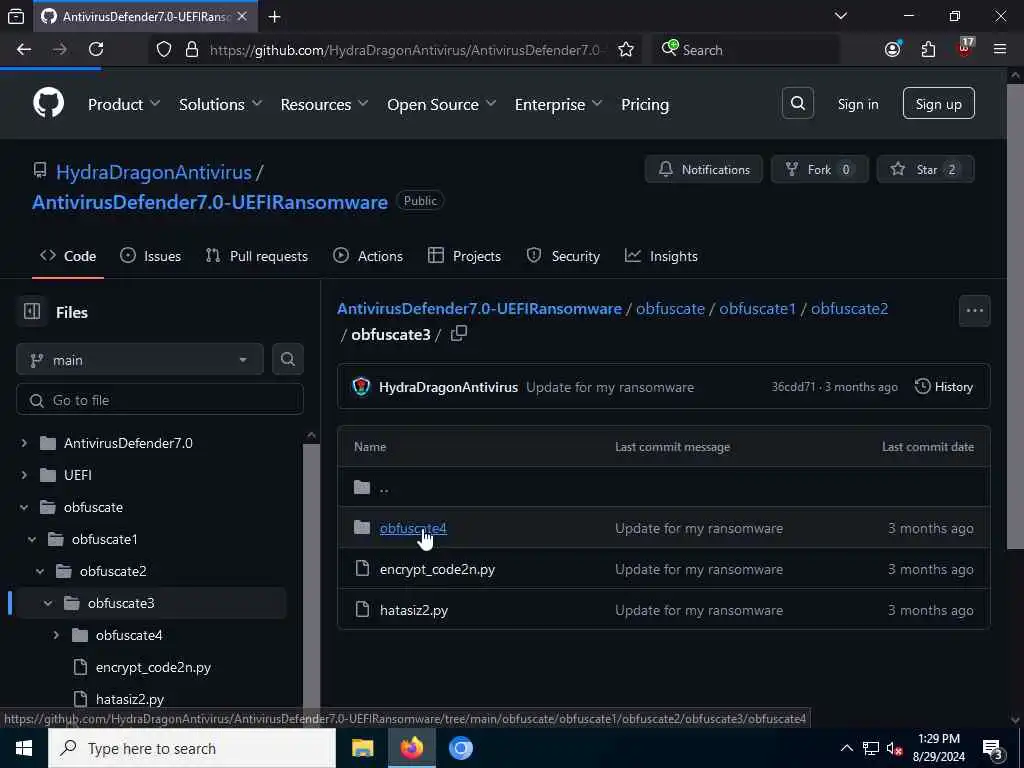The height and width of the screenshot is (768, 1024).
Task: Click the browser Search box
Action: [745, 50]
